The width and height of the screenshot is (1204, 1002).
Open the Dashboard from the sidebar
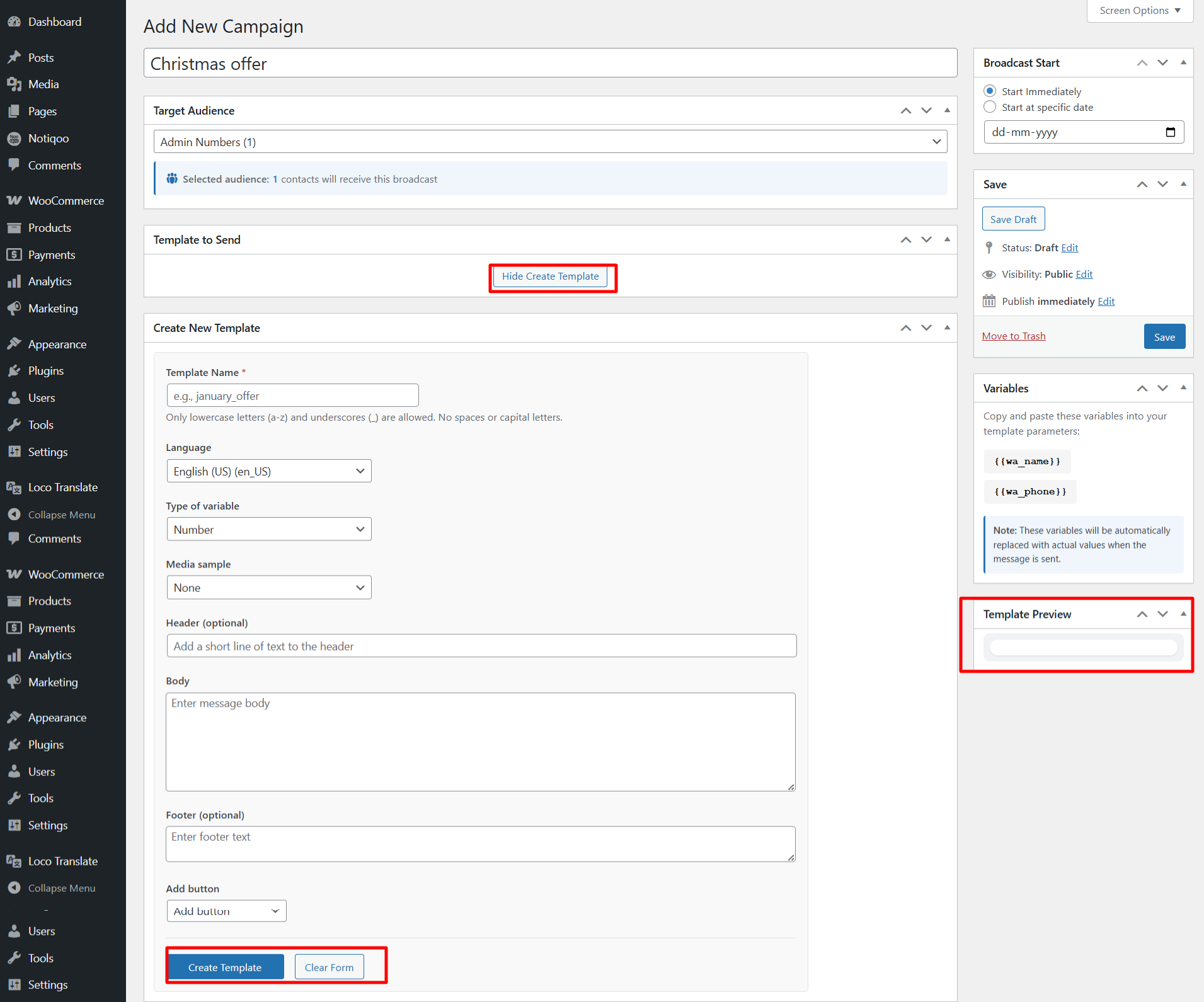pos(15,21)
